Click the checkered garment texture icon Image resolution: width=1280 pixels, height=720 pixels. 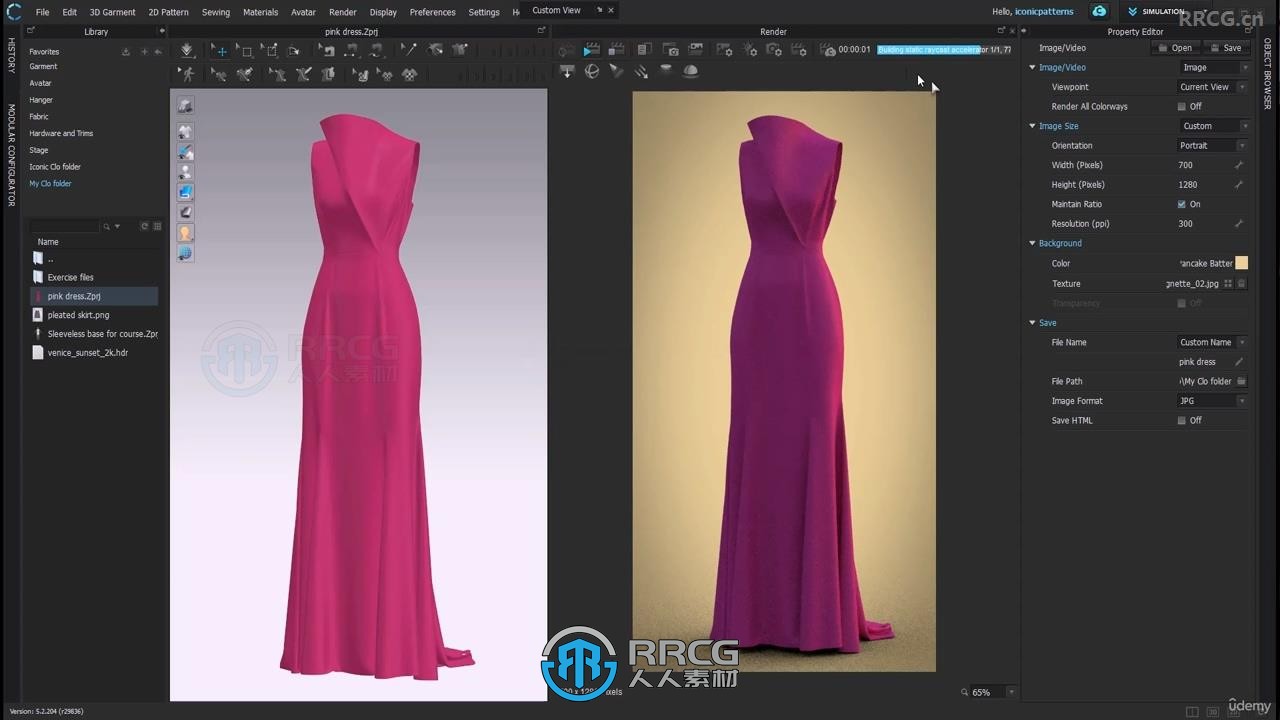tap(410, 74)
